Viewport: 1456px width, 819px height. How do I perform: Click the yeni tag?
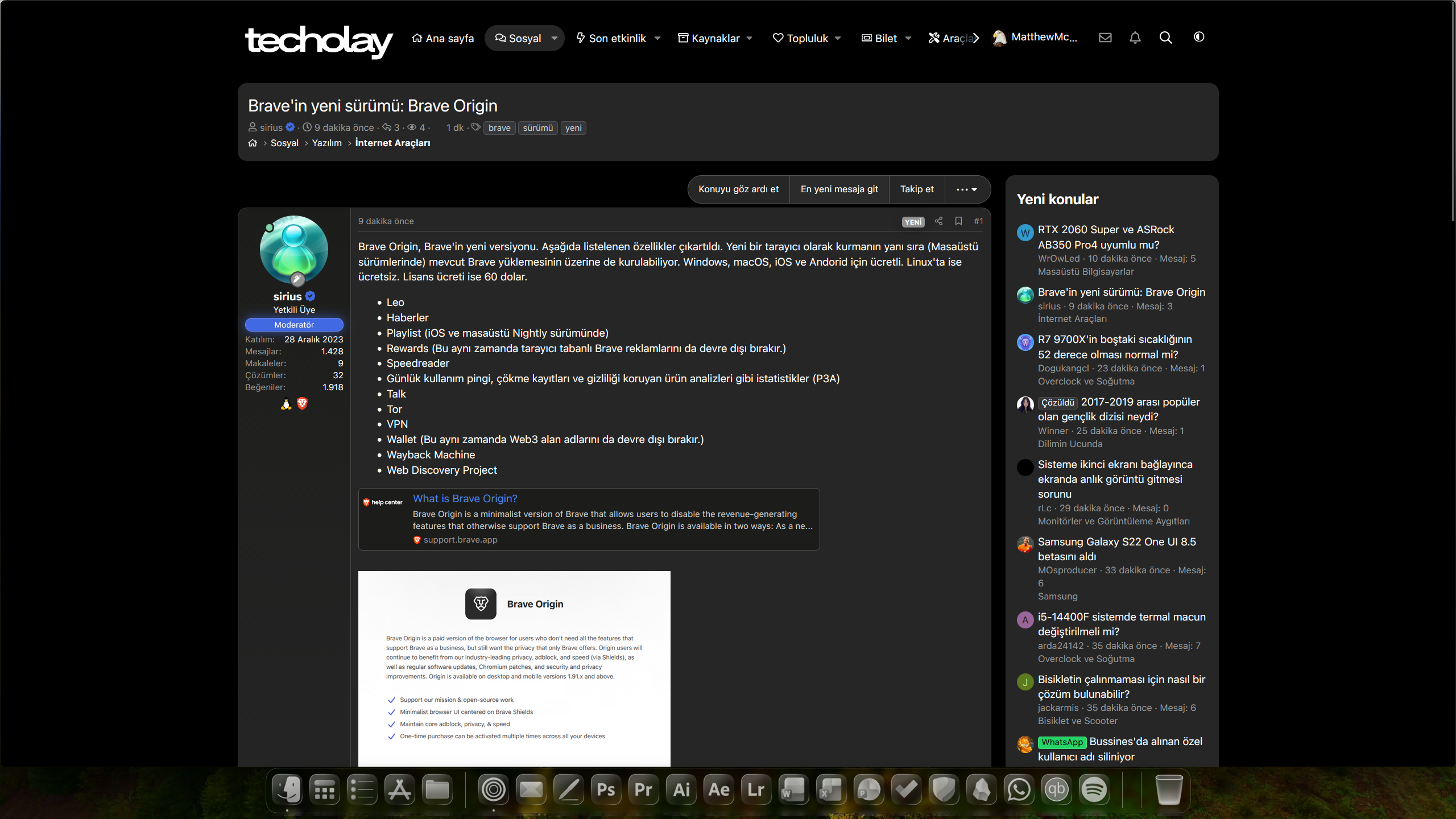(x=573, y=128)
